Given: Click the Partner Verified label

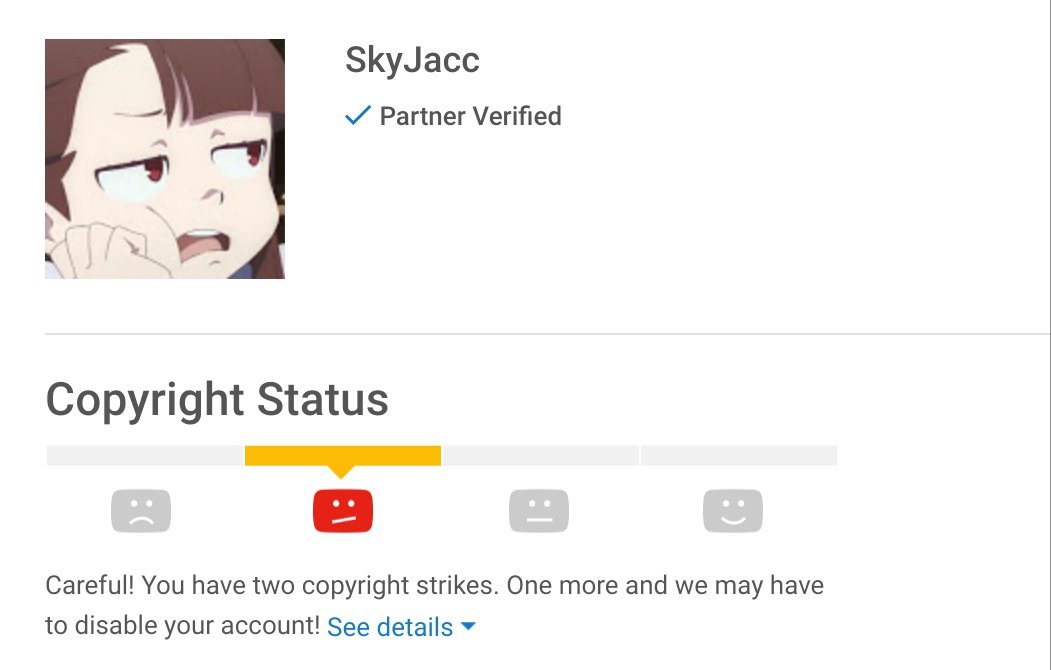Looking at the screenshot, I should pyautogui.click(x=471, y=116).
